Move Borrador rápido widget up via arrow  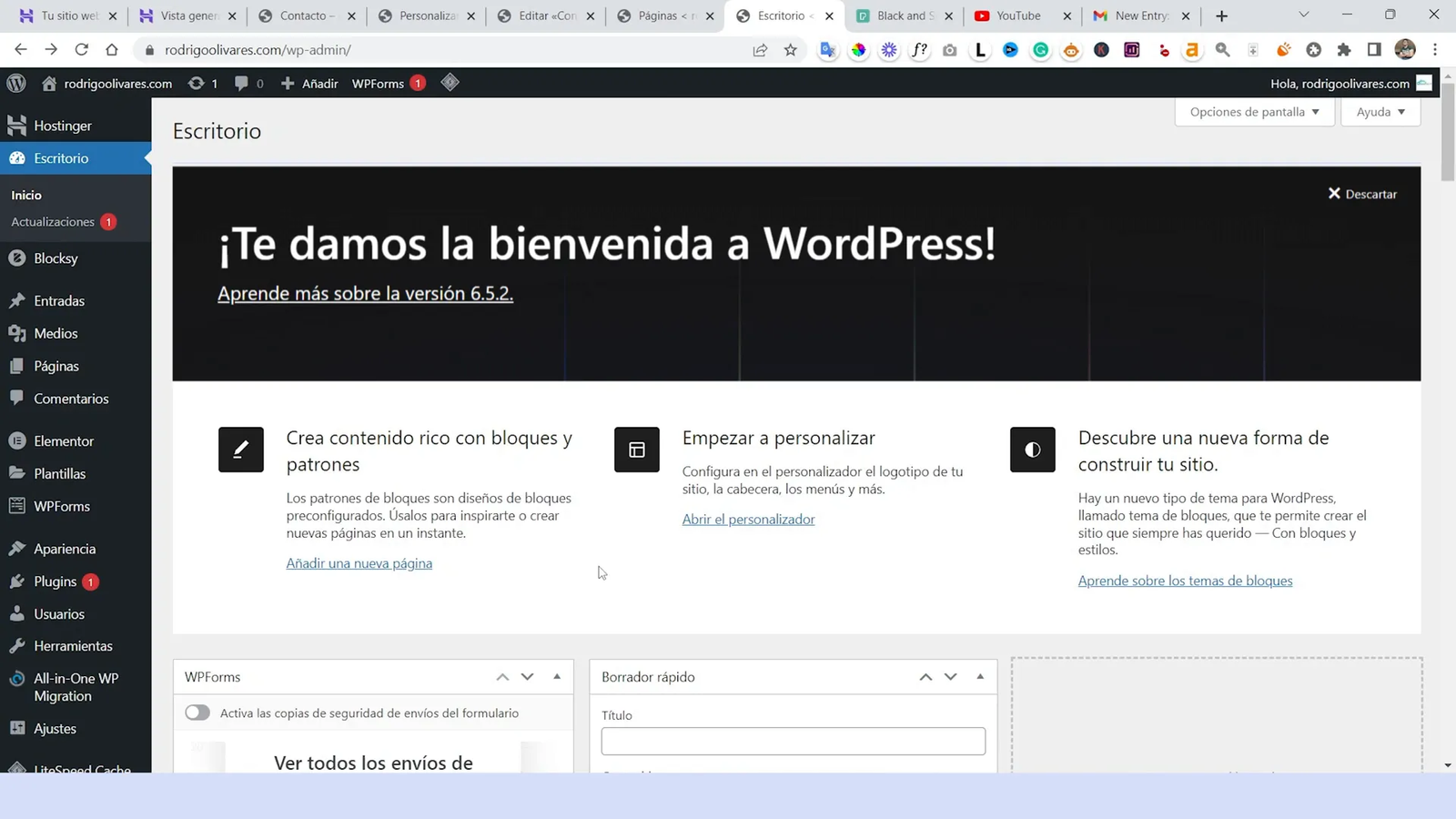click(925, 676)
